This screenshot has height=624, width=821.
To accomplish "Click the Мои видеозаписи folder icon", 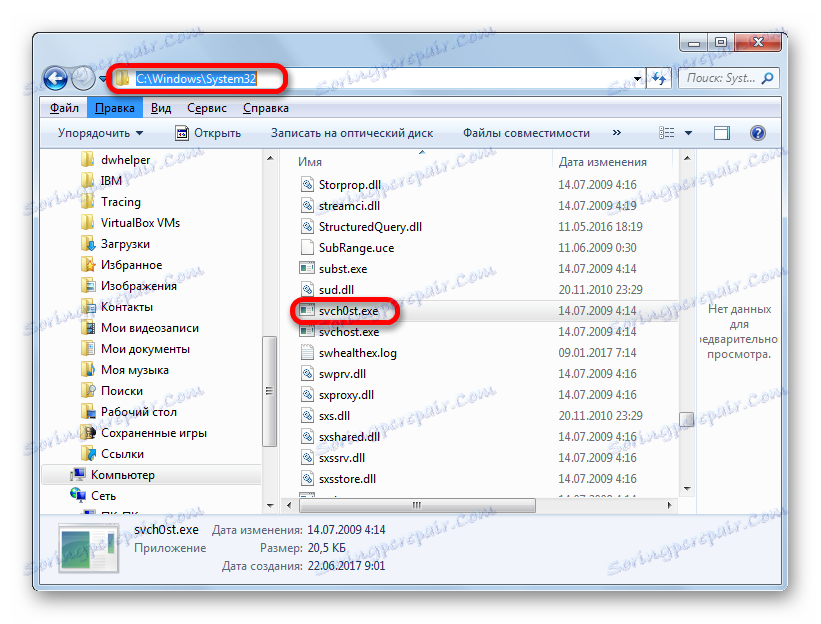I will (88, 328).
